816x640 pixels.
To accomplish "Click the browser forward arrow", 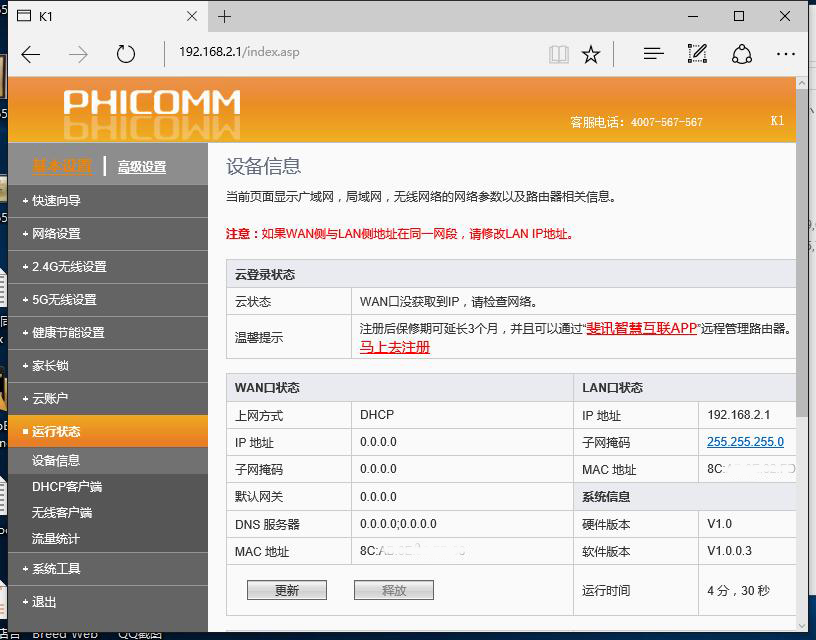I will [79, 54].
